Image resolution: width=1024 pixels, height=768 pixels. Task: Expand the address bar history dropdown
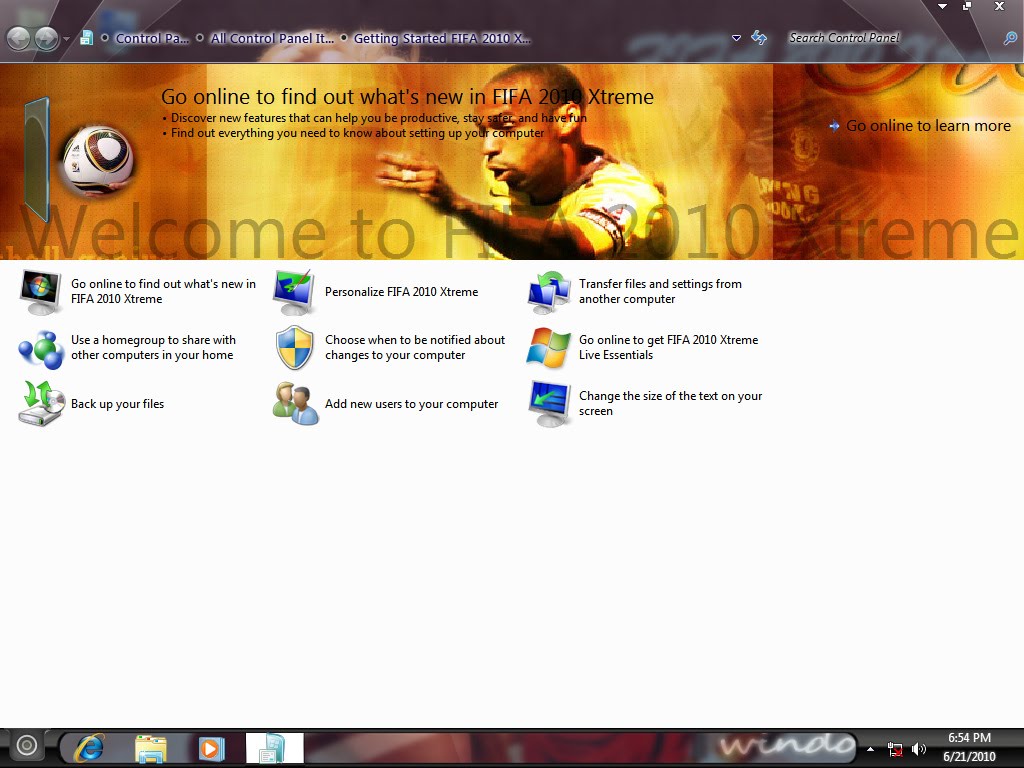[x=736, y=39]
